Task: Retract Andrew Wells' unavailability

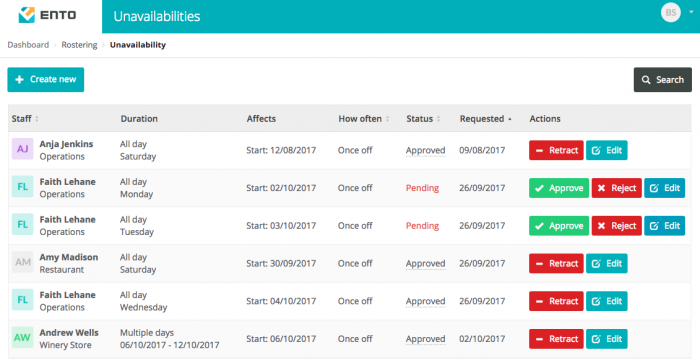Action: [556, 339]
